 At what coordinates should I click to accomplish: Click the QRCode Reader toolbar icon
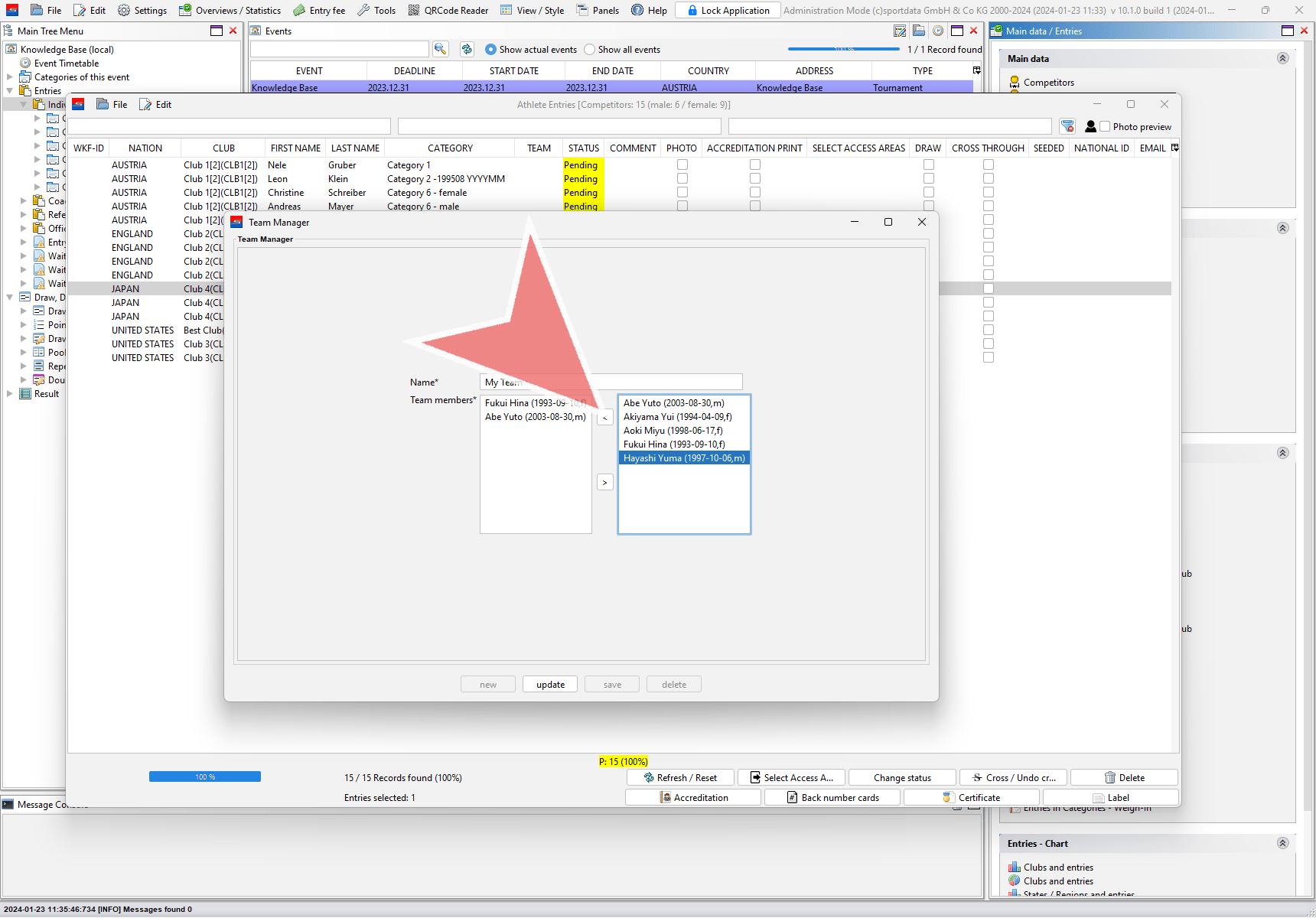coord(414,10)
